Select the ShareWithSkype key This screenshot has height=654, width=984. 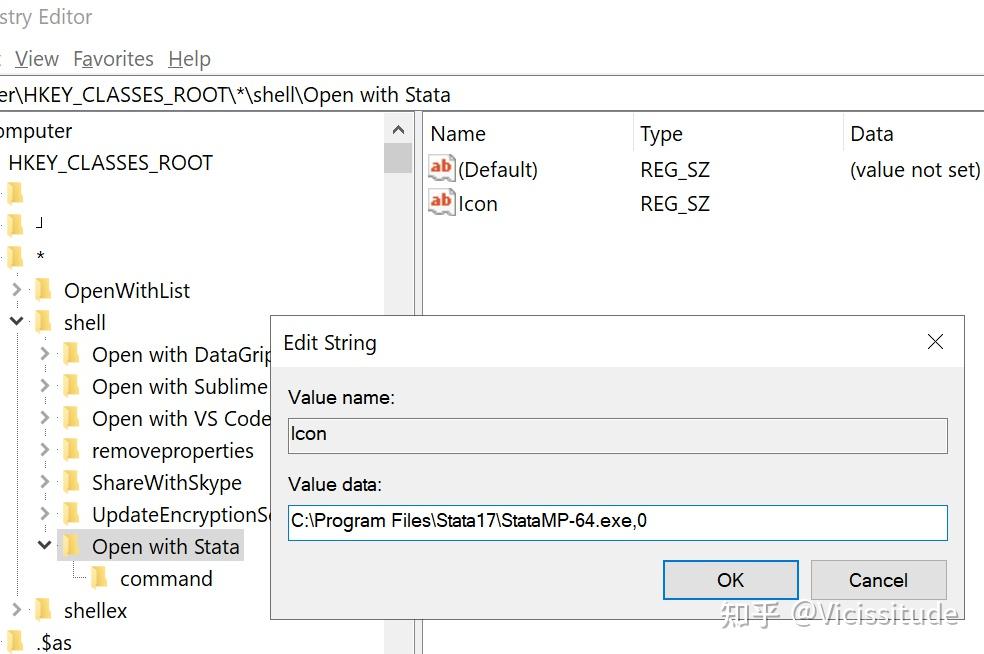point(166,482)
